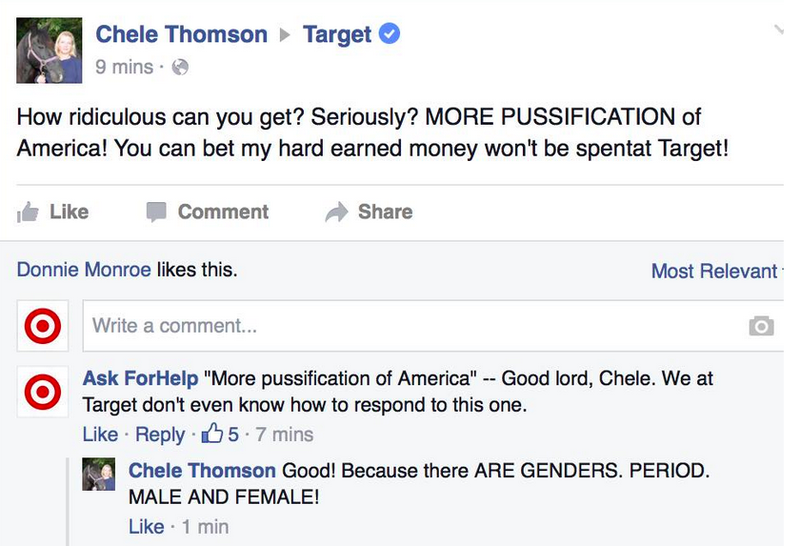Screen dimensions: 800x546
Task: Reply to Ask ForHelp's comment
Action: pos(160,435)
